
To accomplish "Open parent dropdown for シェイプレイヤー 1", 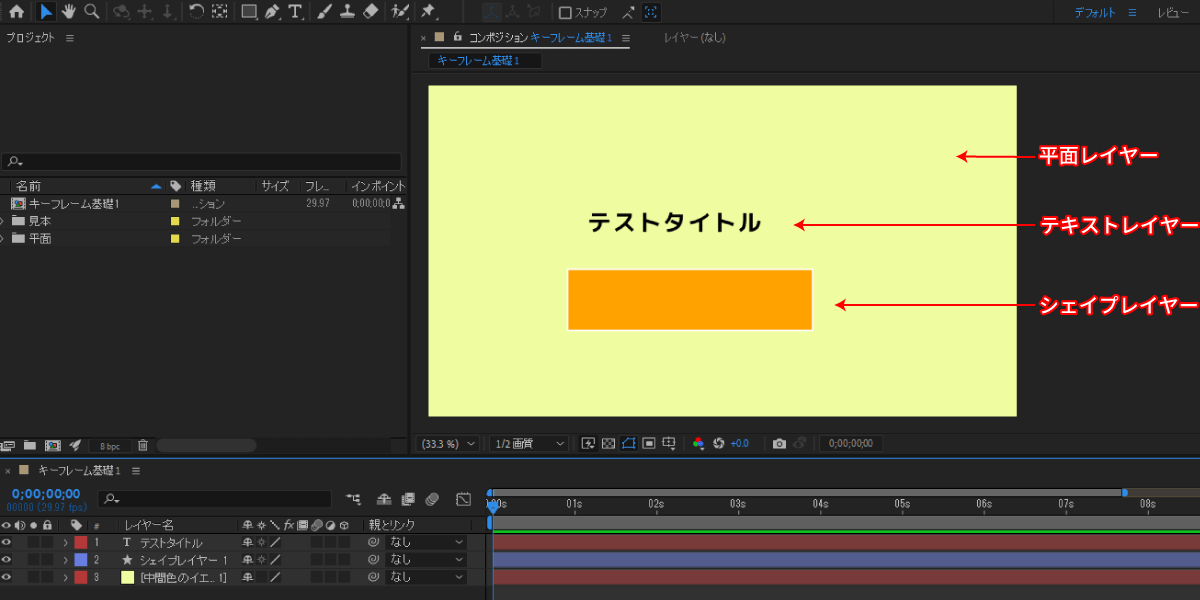I will 427,560.
